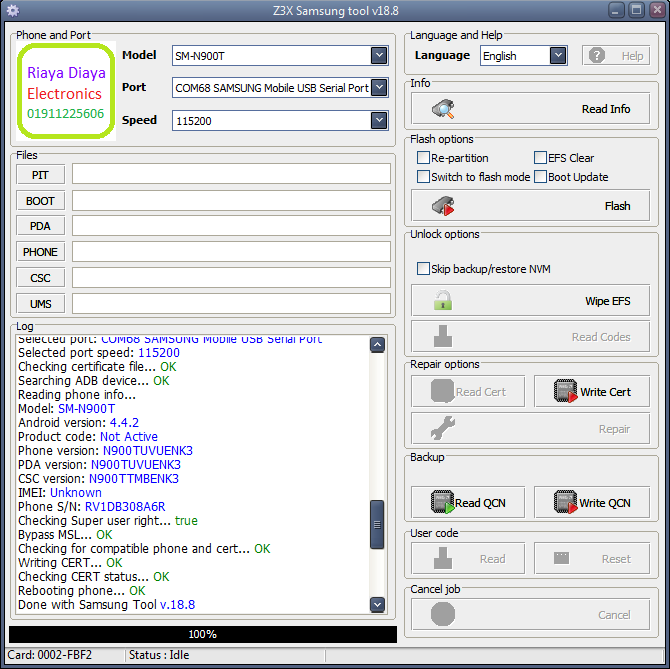Click the Write QCN label
The image size is (670, 669).
click(x=605, y=503)
